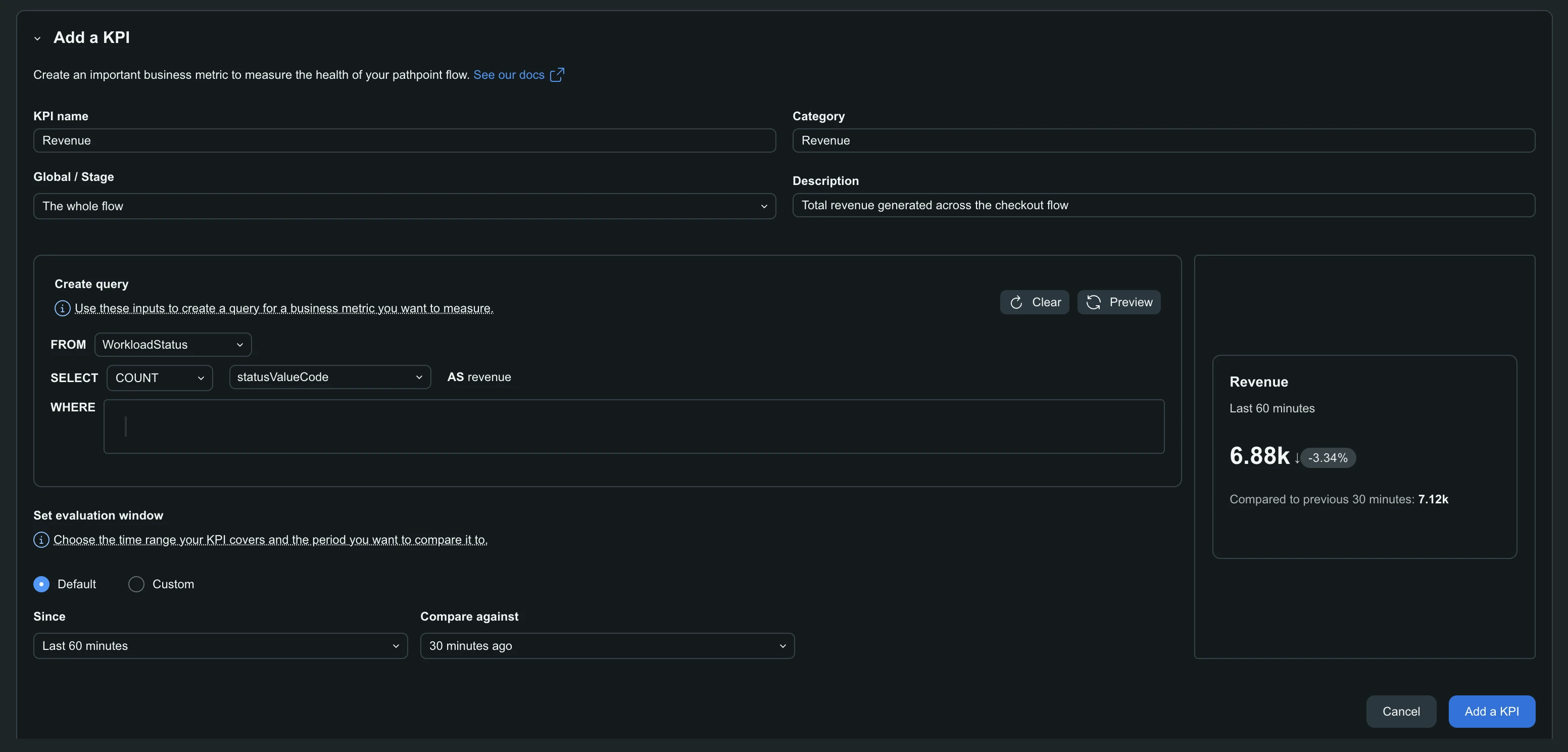Viewport: 1568px width, 752px height.
Task: Click the external link icon beside docs
Action: pyautogui.click(x=557, y=74)
